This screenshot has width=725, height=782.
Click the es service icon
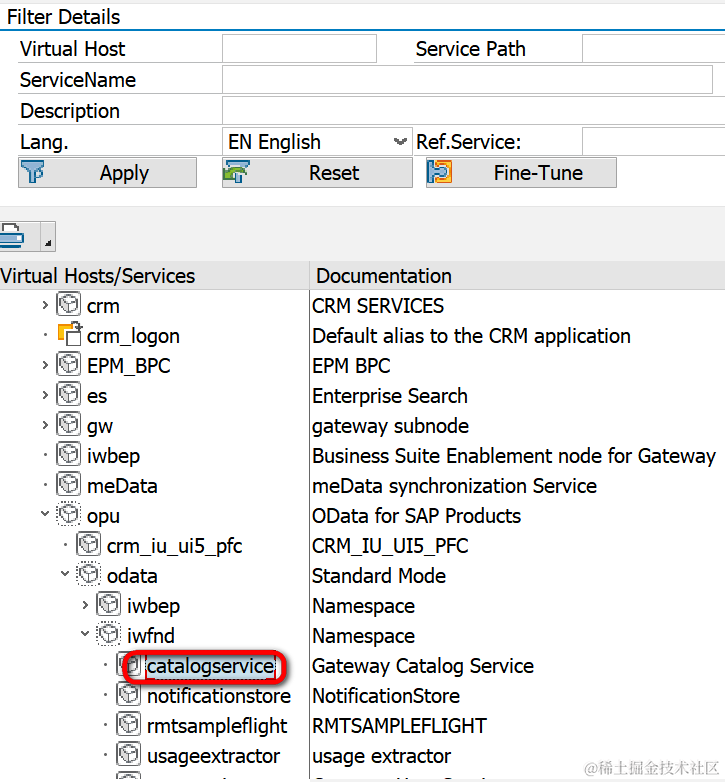68,394
